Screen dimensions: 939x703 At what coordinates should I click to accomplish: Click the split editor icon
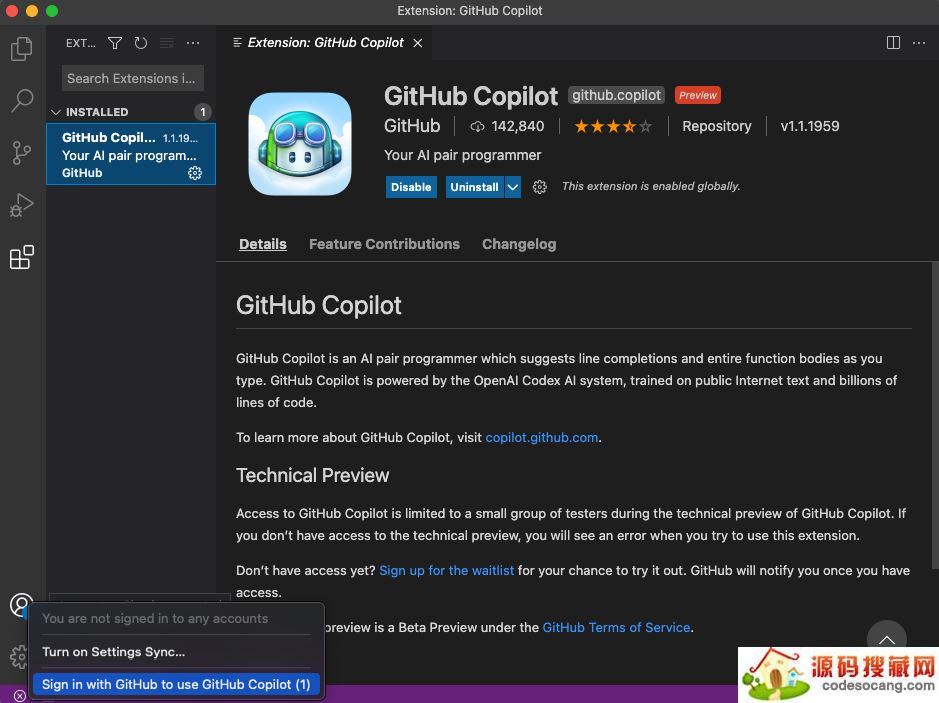point(893,43)
